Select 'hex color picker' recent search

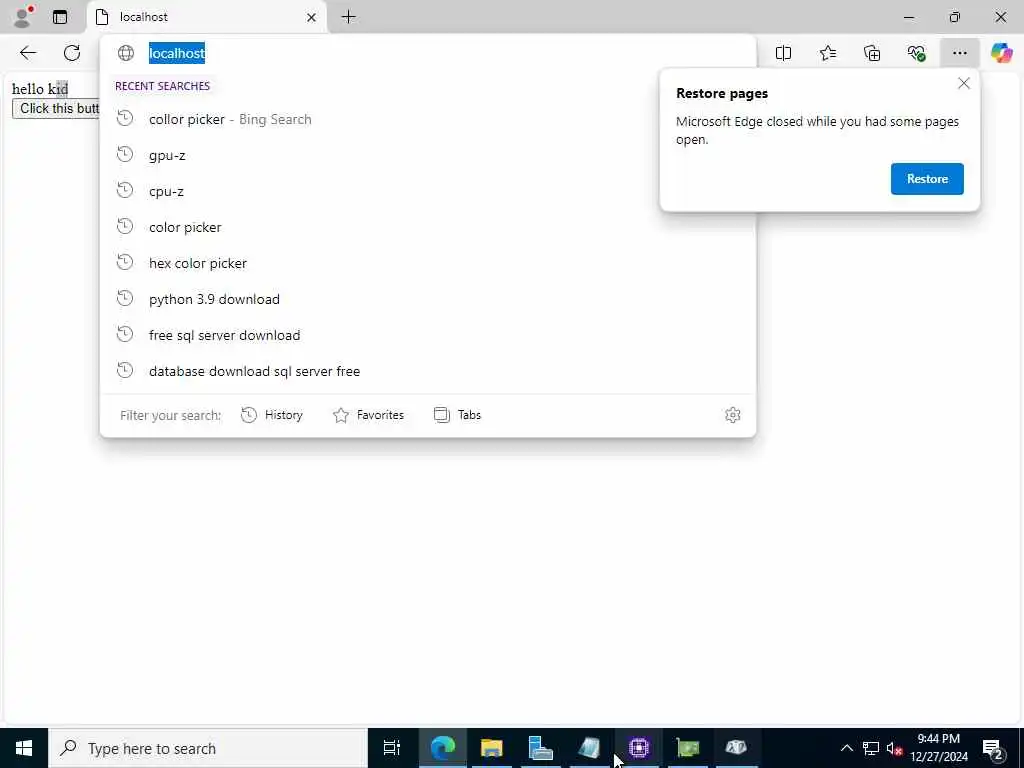click(x=428, y=263)
